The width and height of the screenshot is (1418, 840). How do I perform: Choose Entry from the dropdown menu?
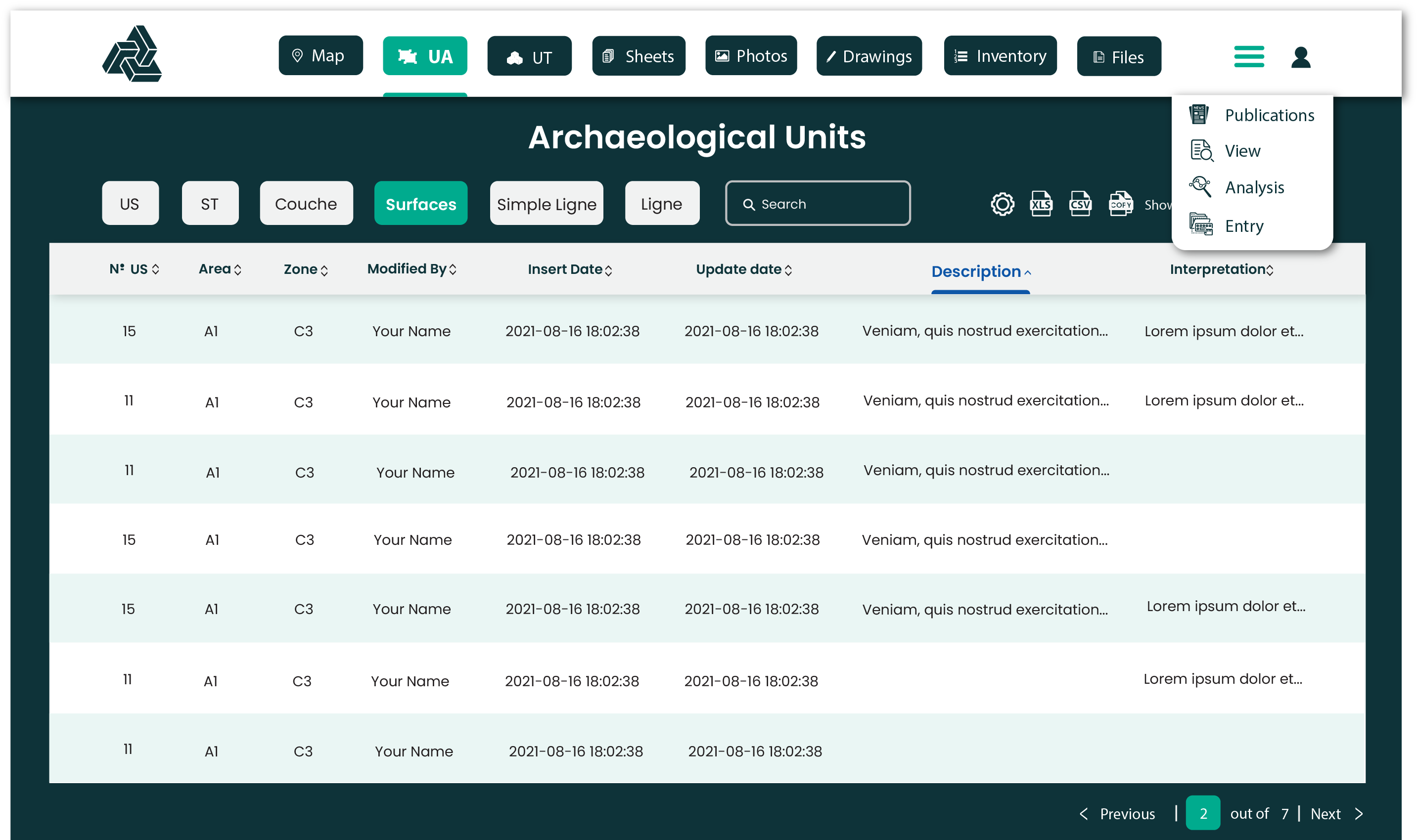click(1243, 226)
